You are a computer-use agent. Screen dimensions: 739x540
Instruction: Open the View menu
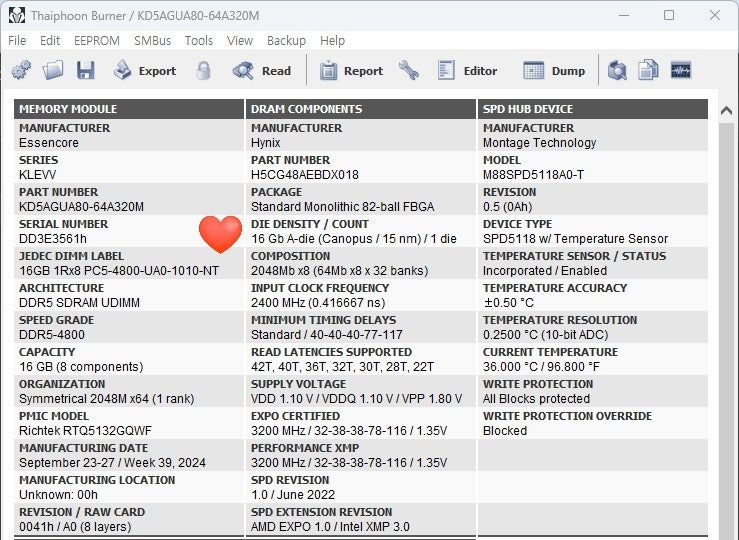click(240, 41)
